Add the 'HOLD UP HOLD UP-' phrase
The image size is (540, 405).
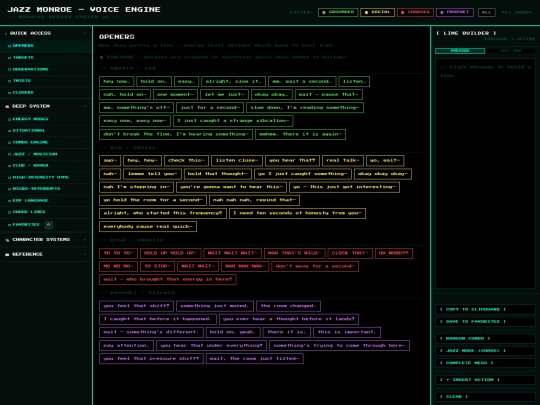point(170,253)
